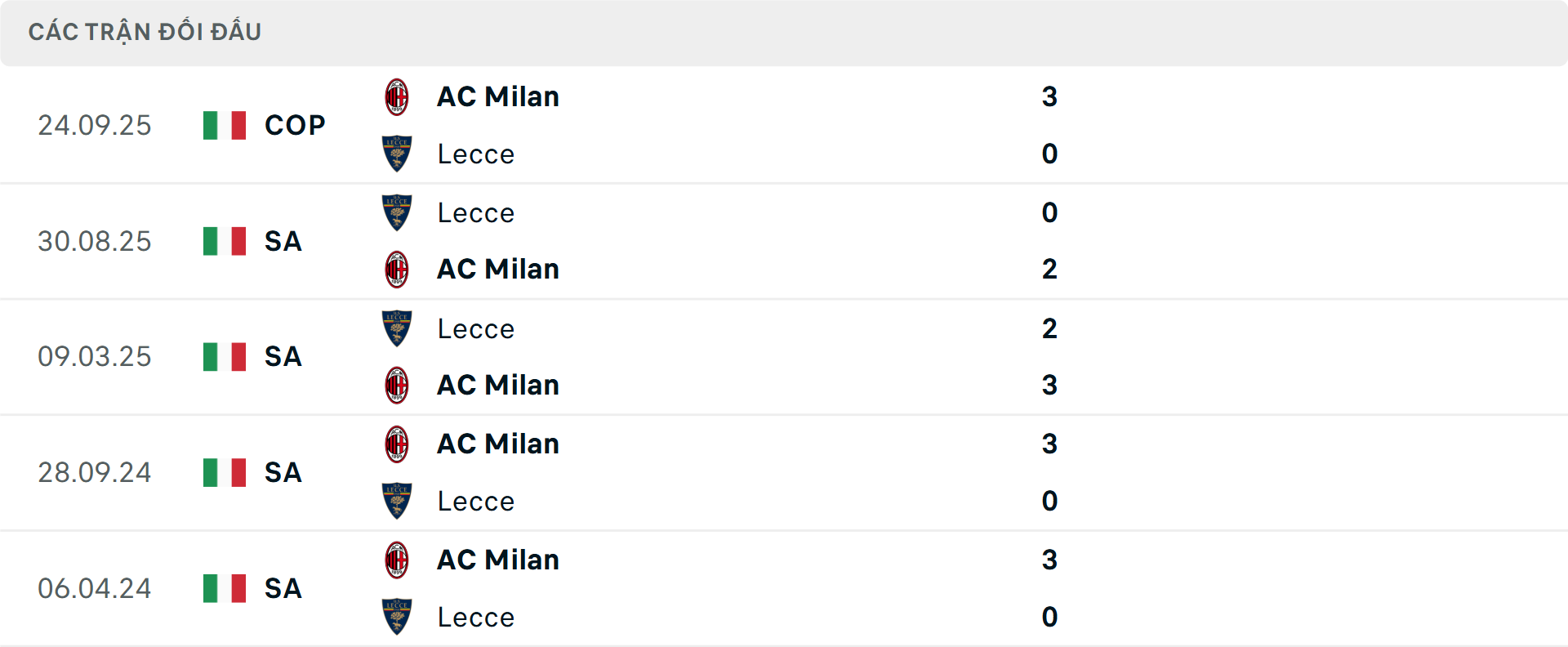
Task: Click the score 3 in the 09.03.25 match
Action: (1050, 385)
